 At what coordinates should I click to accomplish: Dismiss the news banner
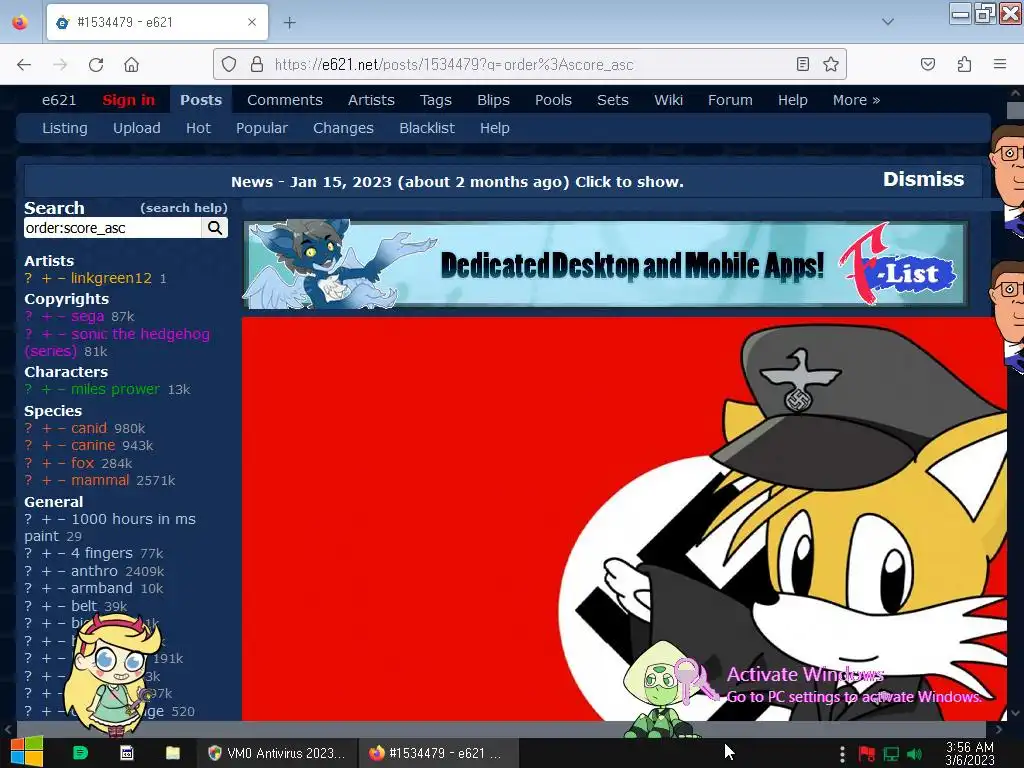[x=923, y=180]
